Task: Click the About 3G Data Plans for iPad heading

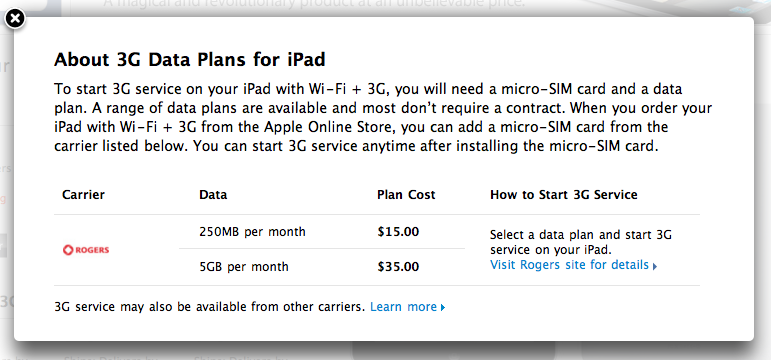Action: coord(190,60)
